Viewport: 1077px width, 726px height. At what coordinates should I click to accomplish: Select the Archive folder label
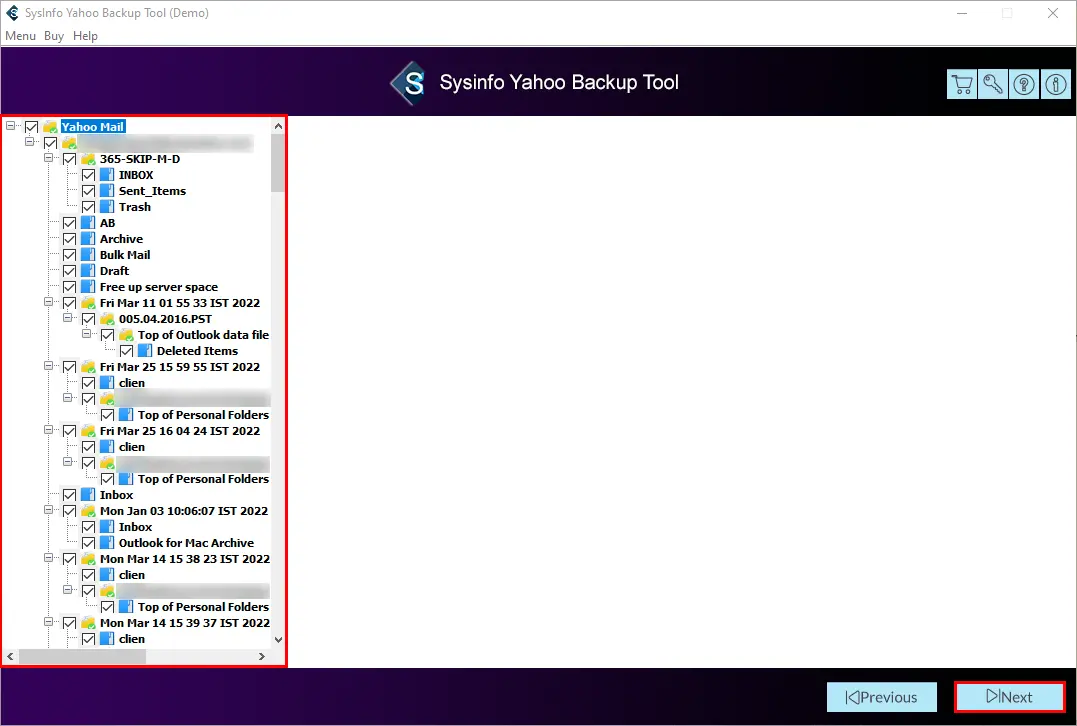122,239
